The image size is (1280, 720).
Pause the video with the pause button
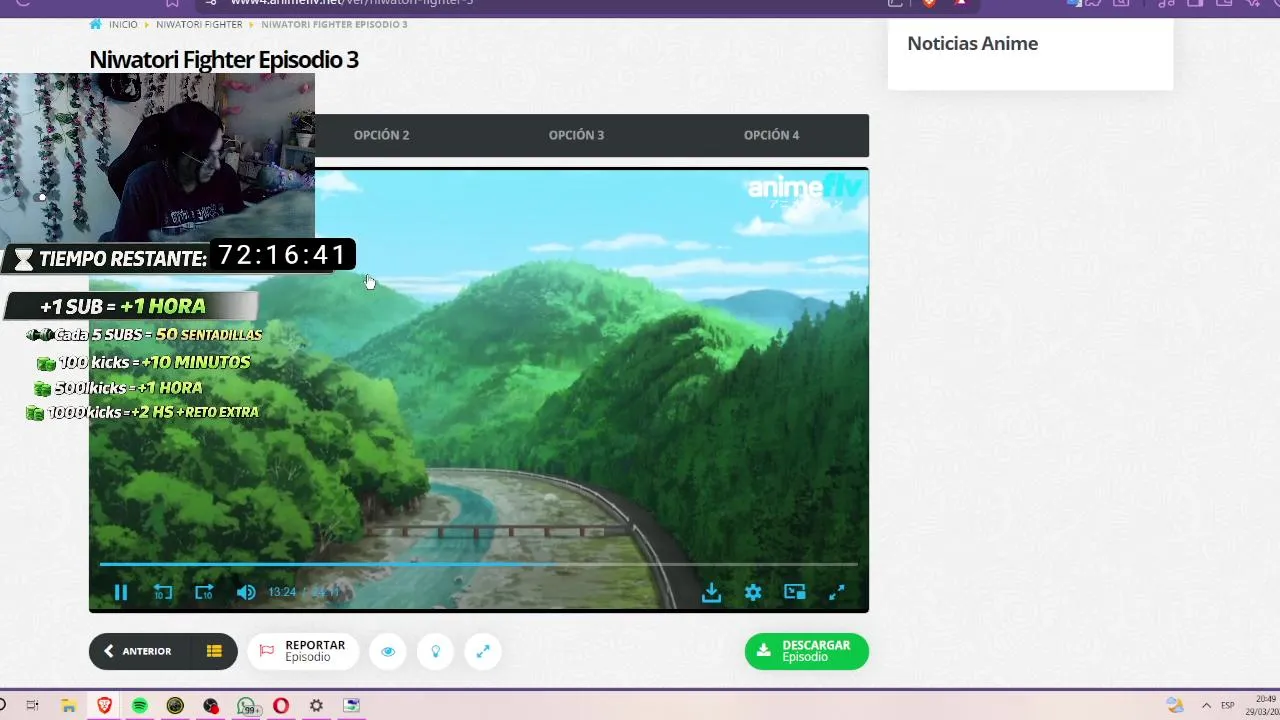tap(121, 592)
